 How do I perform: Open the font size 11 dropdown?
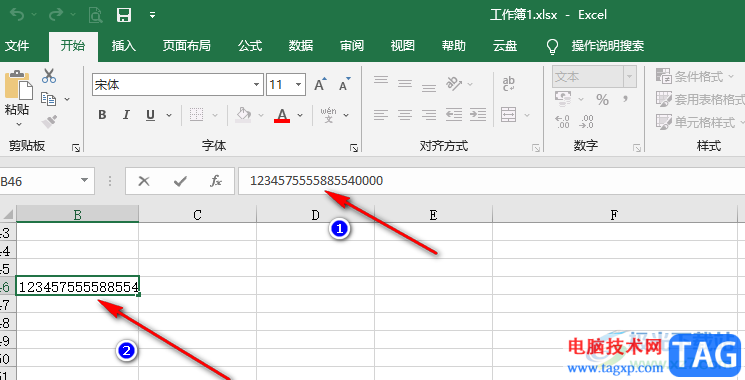pyautogui.click(x=298, y=85)
